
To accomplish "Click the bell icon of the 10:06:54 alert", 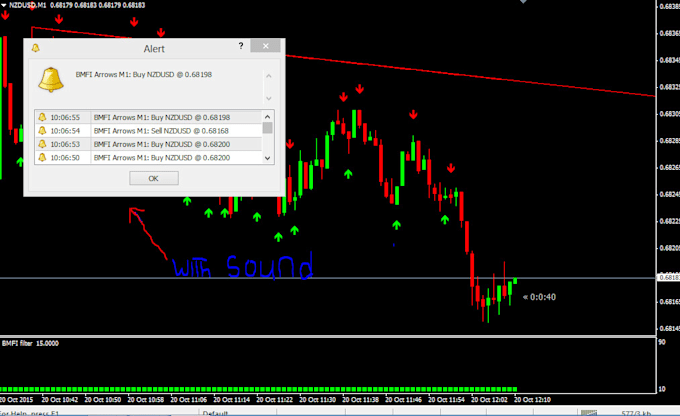I will [42, 131].
